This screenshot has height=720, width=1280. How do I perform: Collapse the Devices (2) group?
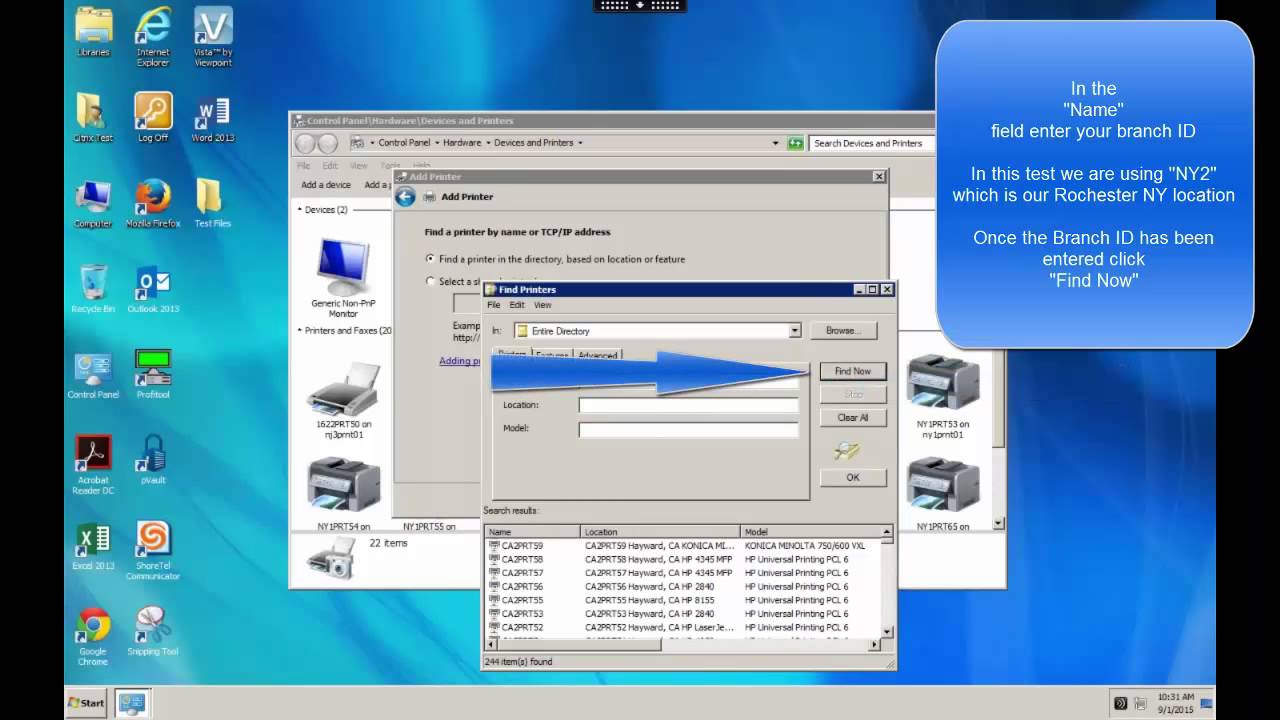tap(299, 210)
